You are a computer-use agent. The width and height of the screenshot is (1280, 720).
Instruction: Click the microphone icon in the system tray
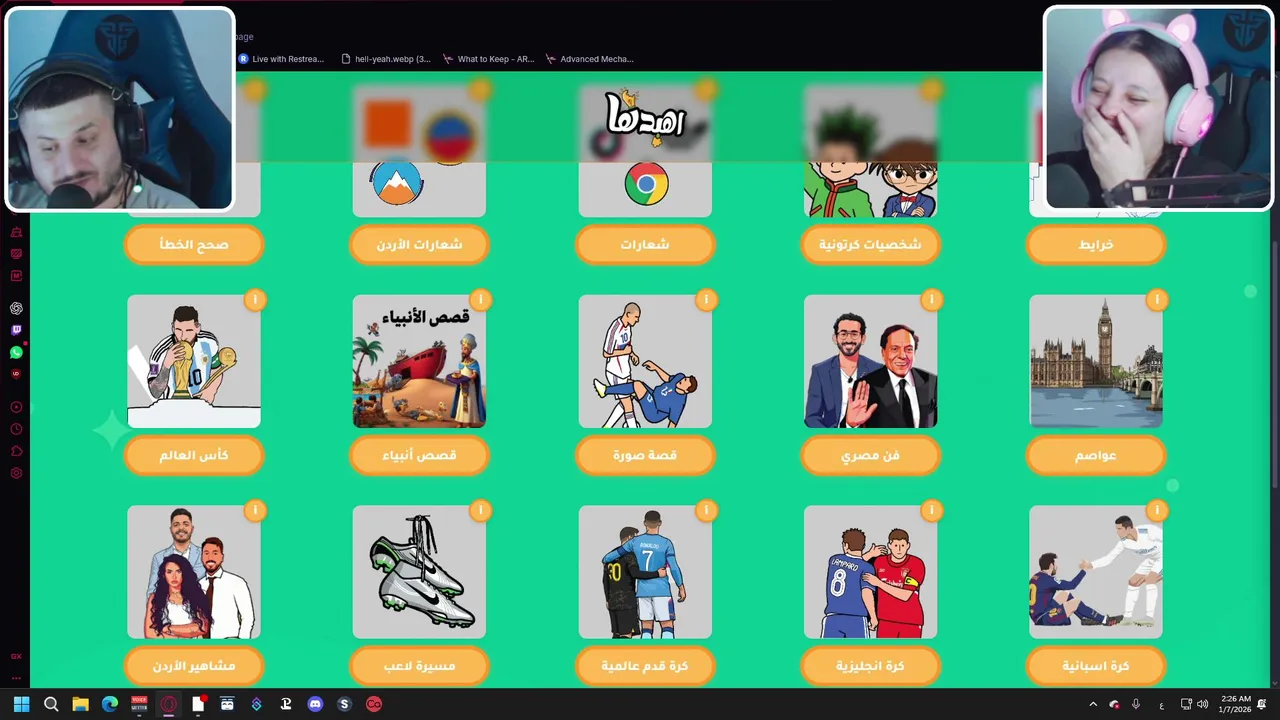click(x=1135, y=704)
